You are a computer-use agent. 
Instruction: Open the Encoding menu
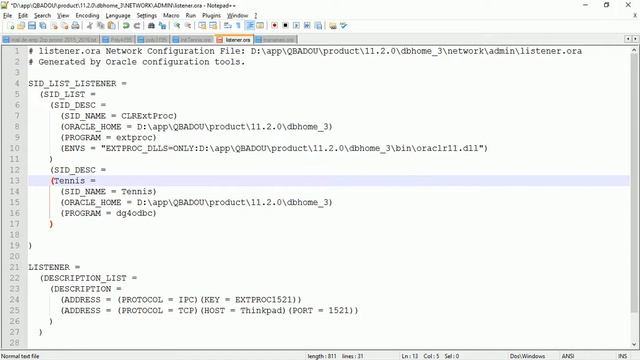pos(87,16)
